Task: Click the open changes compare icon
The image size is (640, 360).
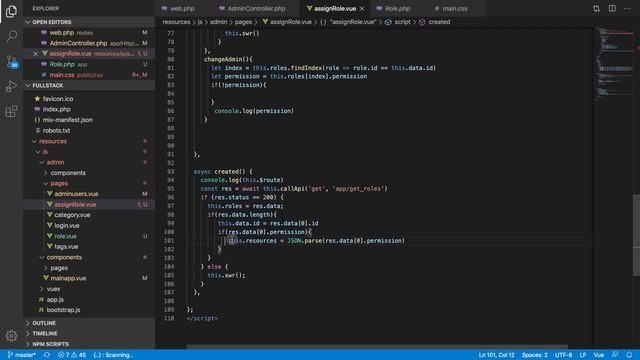Action: coord(596,8)
